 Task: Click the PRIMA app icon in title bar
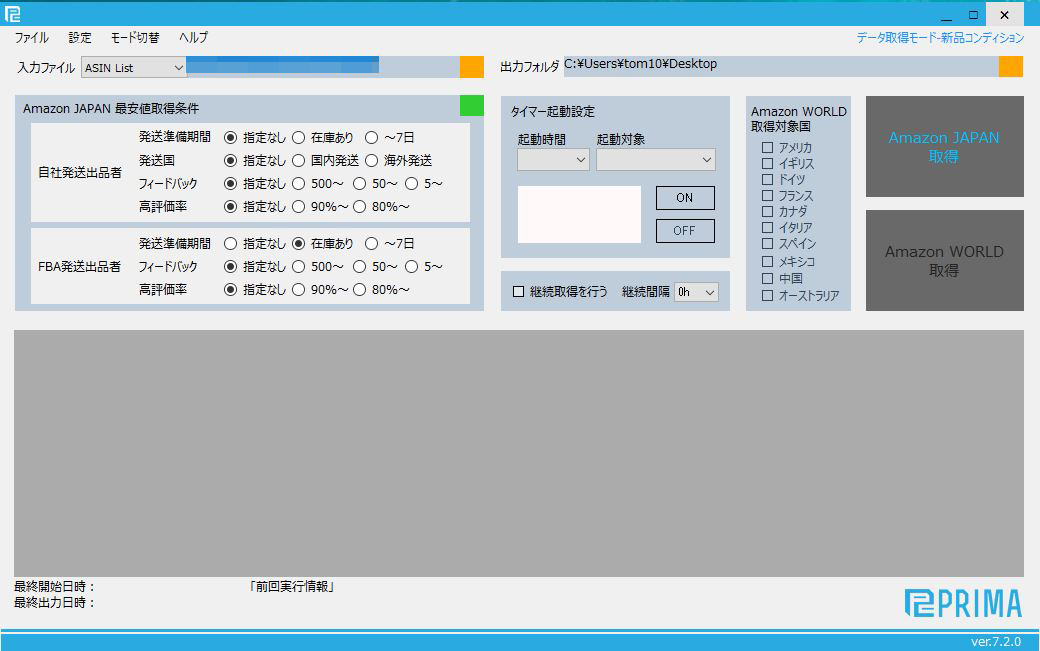[12, 14]
